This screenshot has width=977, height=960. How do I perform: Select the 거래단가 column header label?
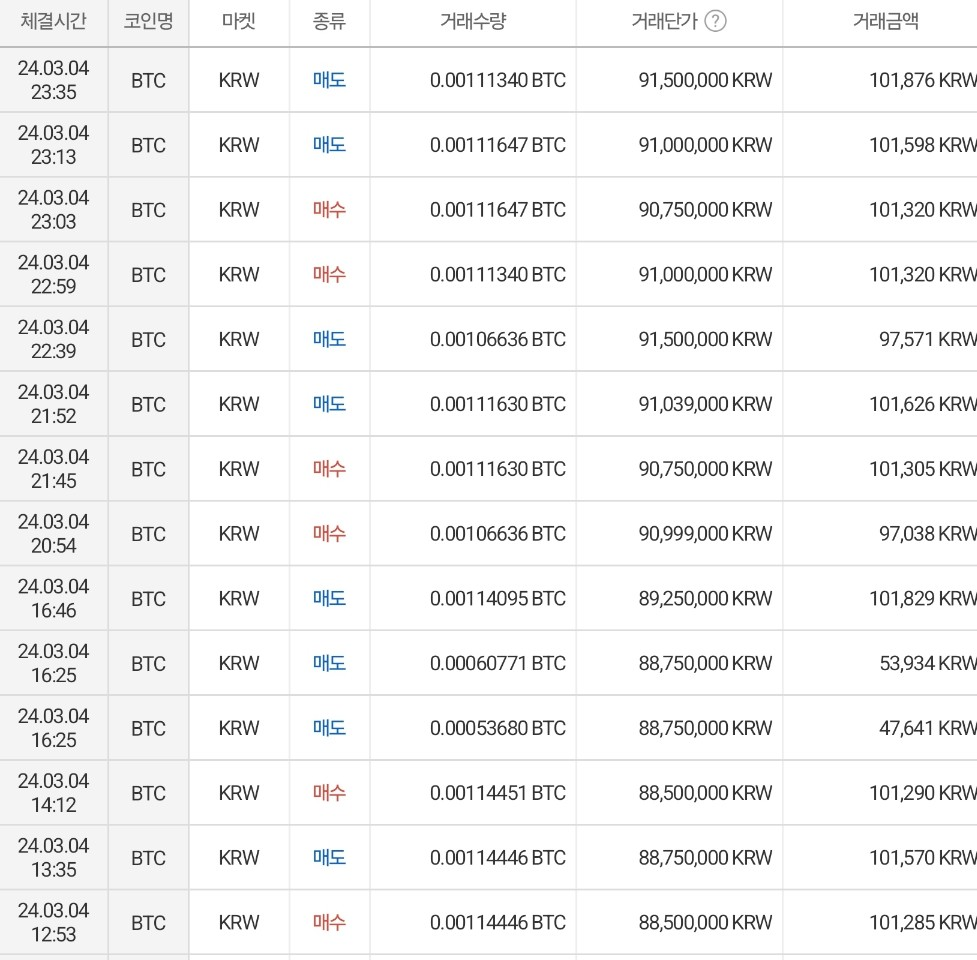(664, 21)
